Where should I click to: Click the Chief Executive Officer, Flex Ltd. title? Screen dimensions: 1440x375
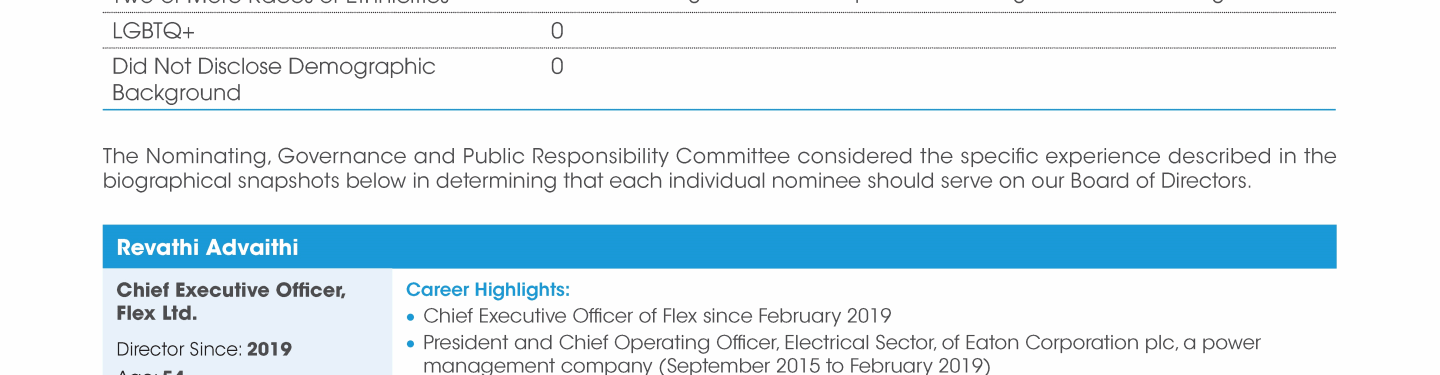pos(231,301)
